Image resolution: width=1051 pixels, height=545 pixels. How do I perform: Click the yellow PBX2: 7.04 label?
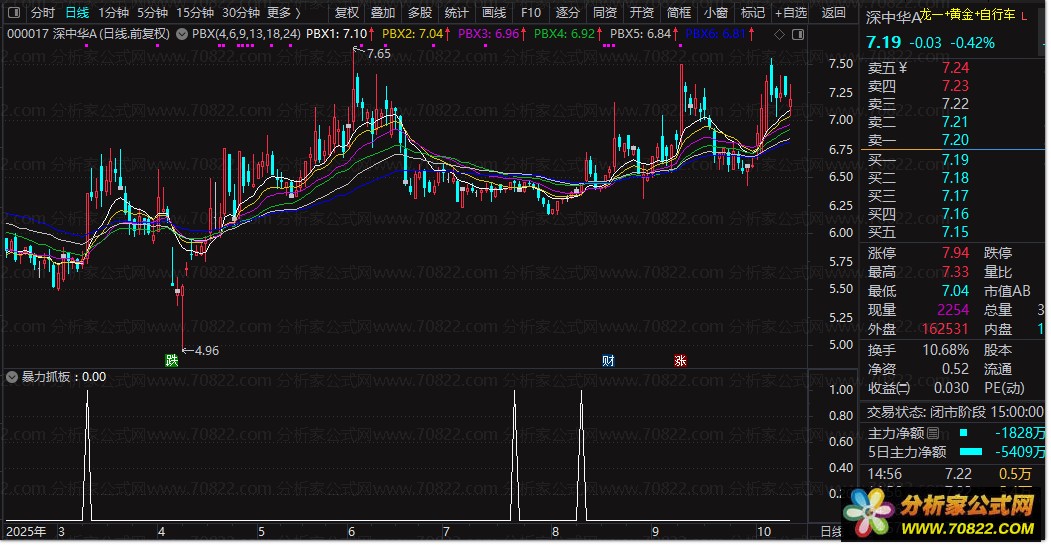pyautogui.click(x=412, y=34)
